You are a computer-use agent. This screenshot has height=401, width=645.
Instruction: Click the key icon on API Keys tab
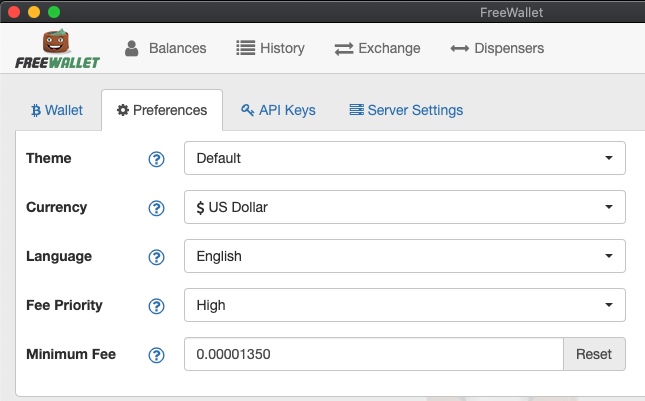[x=247, y=110]
